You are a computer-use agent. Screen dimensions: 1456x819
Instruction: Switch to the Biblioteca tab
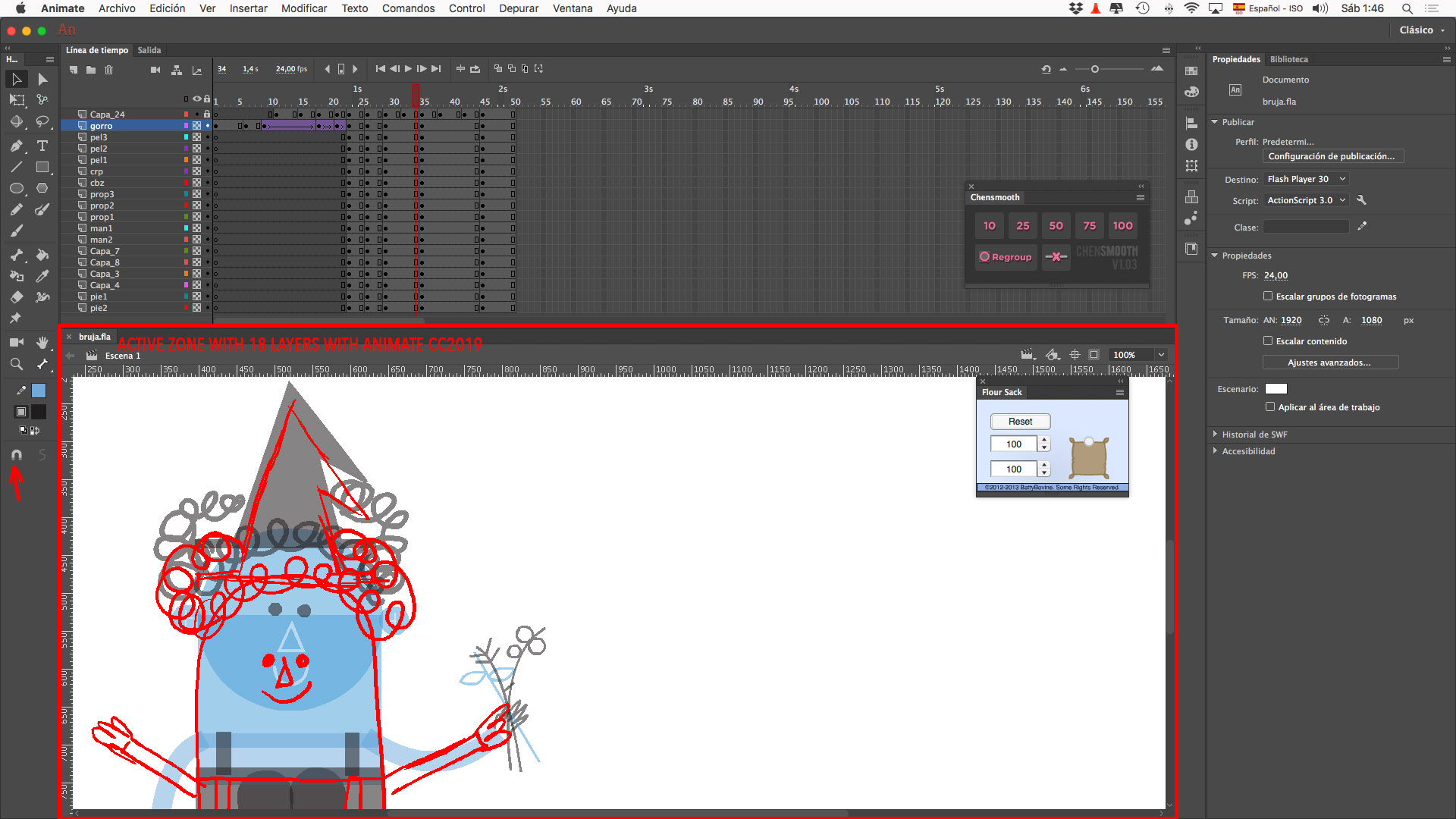click(x=1288, y=59)
